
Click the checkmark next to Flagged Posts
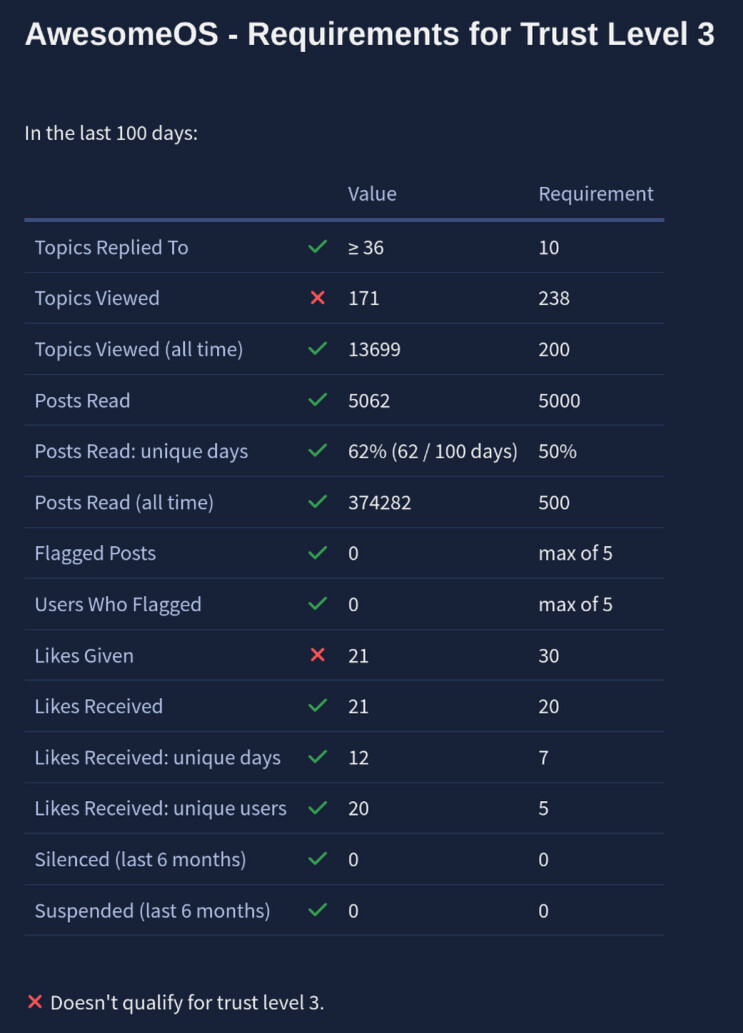(x=318, y=553)
